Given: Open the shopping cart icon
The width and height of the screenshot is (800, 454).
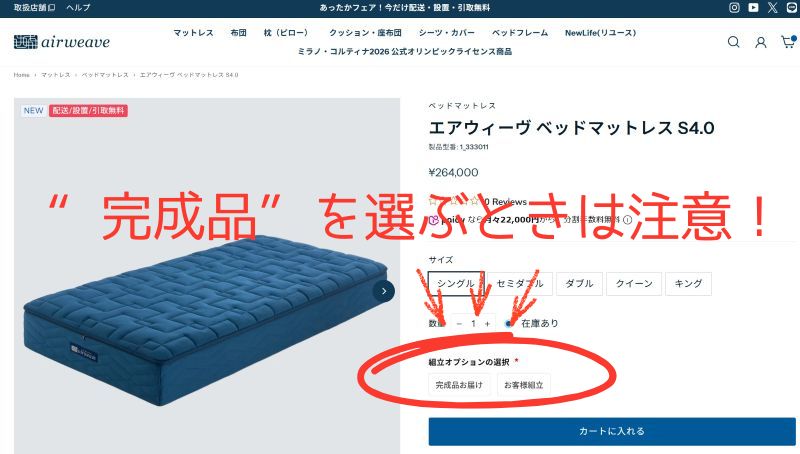Looking at the screenshot, I should coord(788,41).
